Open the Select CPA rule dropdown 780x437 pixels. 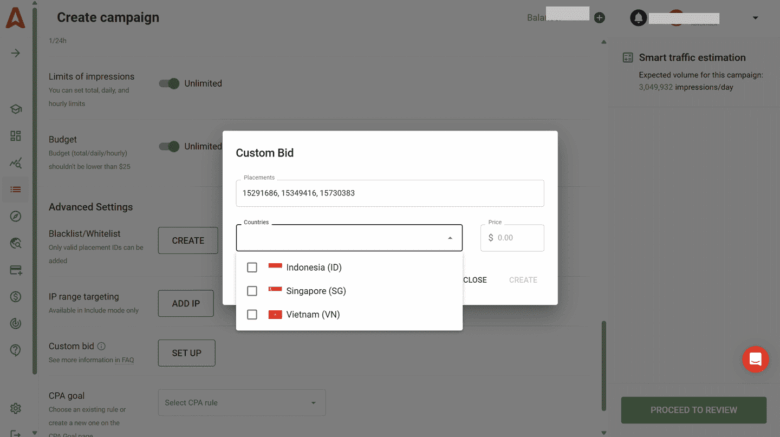click(x=241, y=403)
